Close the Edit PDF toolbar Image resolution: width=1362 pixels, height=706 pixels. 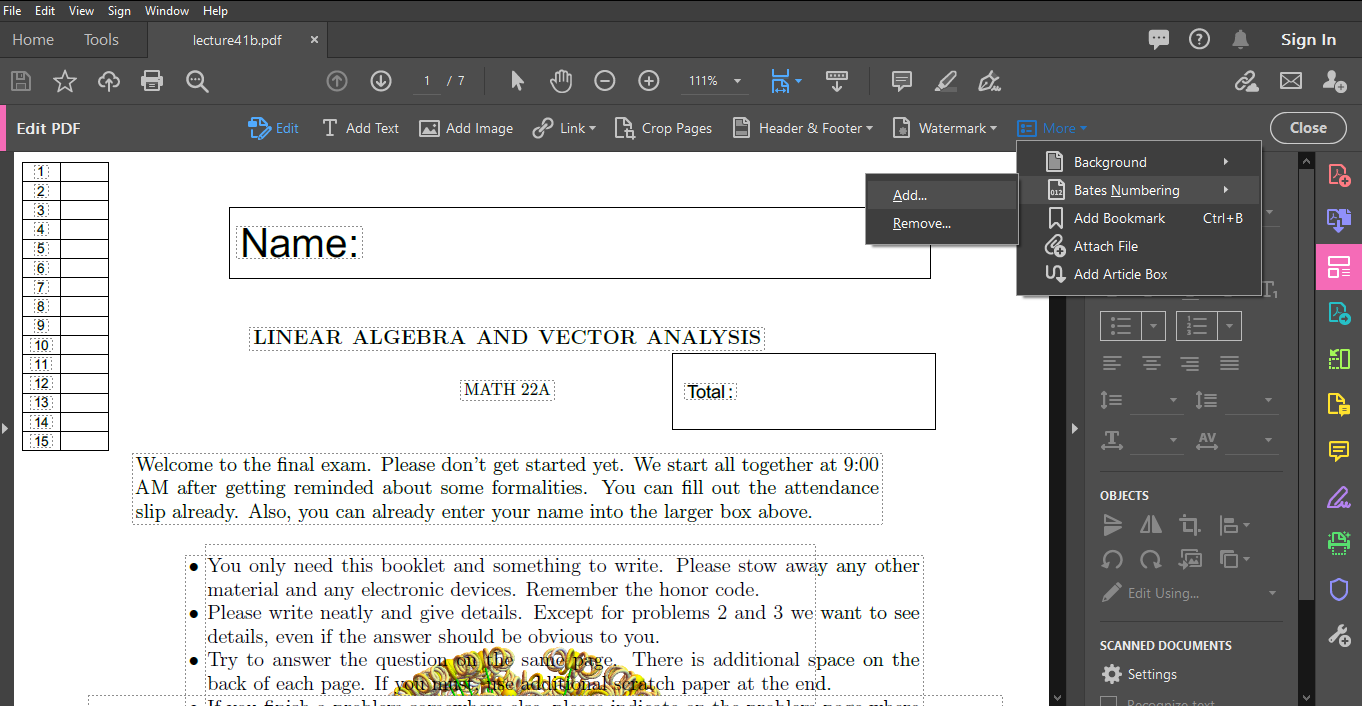pyautogui.click(x=1308, y=128)
